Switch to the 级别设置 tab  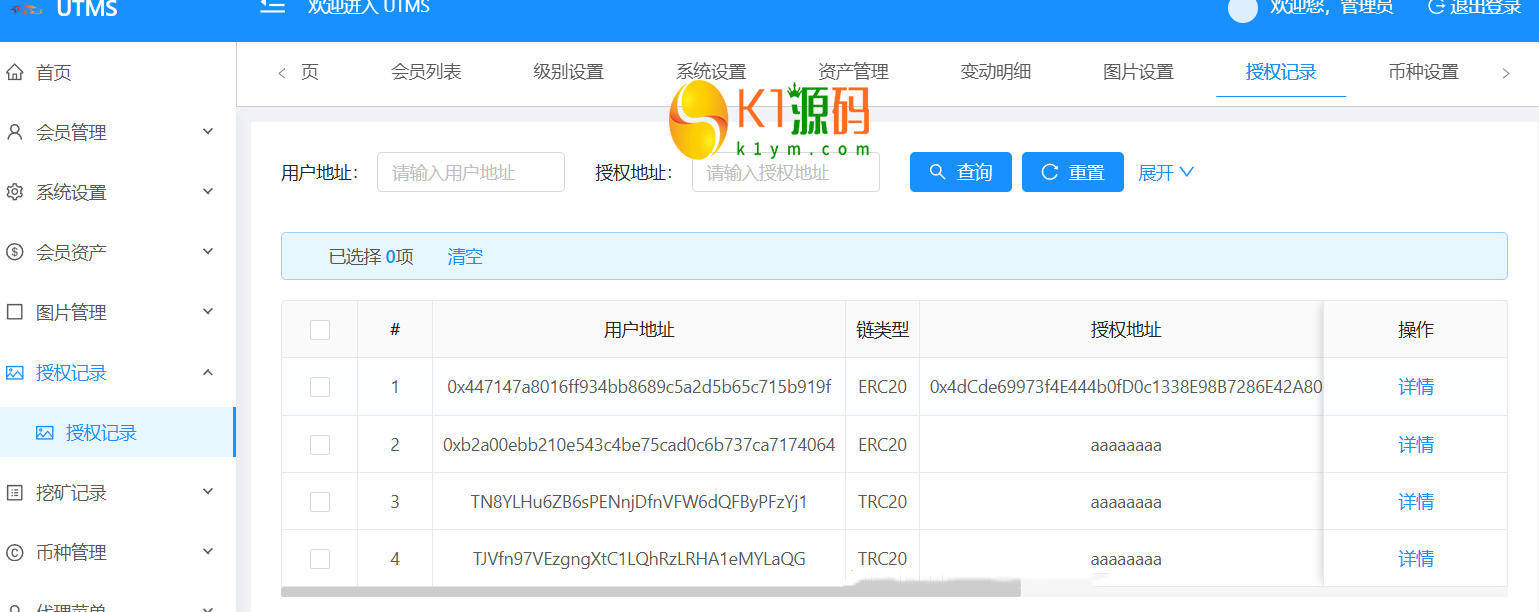point(569,72)
